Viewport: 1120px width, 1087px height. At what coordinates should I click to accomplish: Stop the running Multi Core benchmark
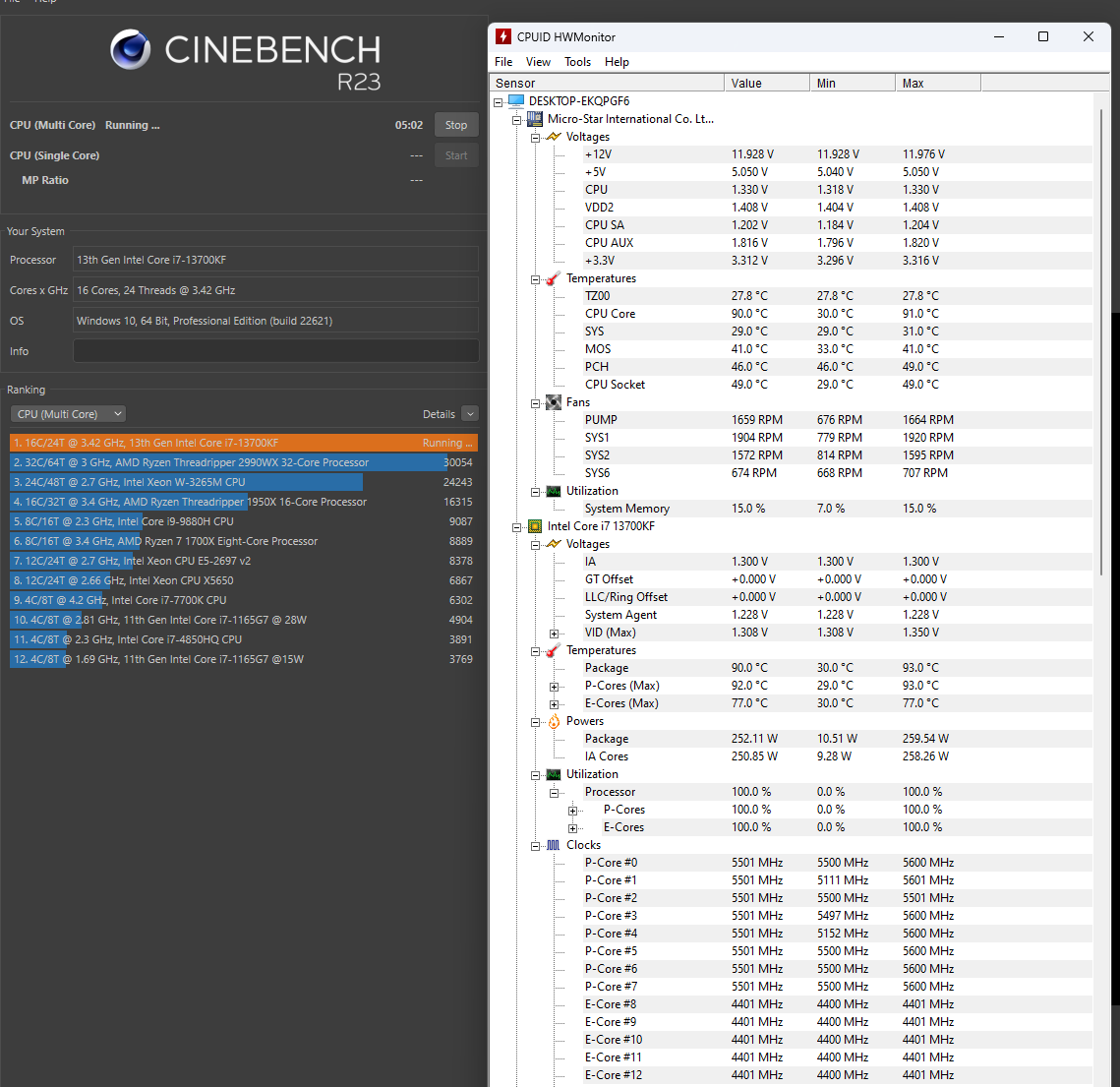pyautogui.click(x=455, y=125)
